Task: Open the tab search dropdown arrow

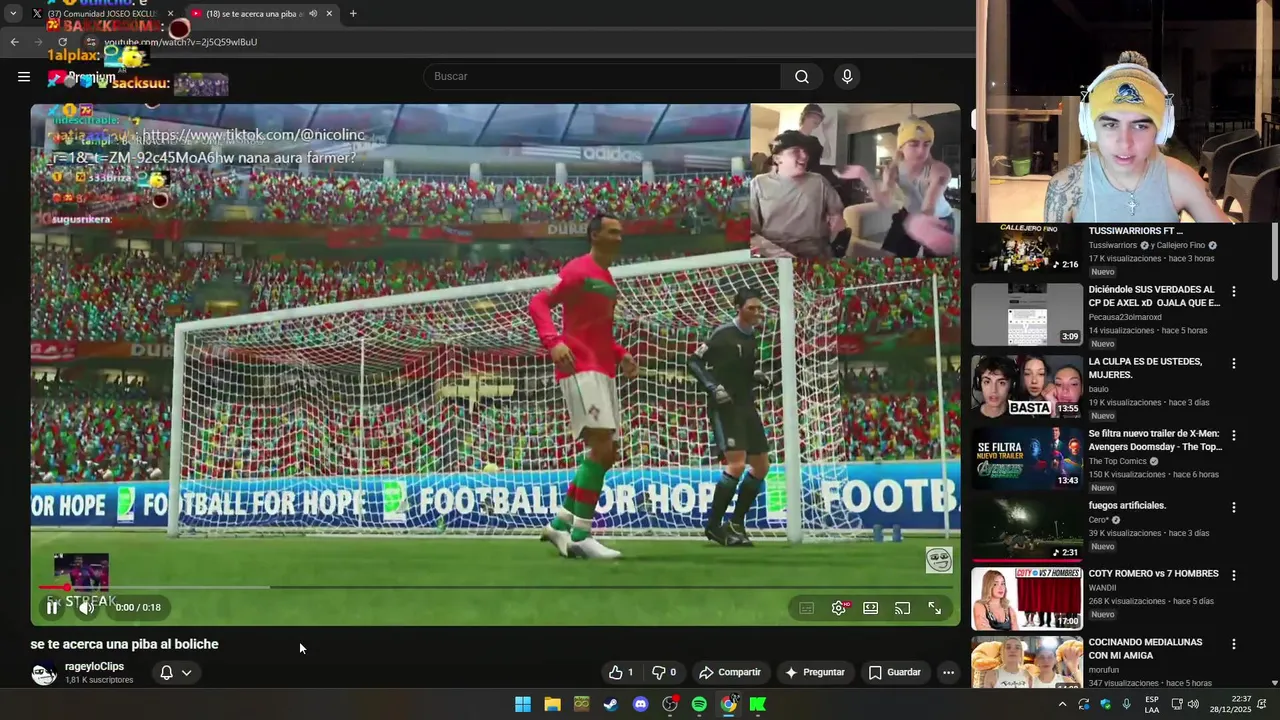Action: pos(12,14)
